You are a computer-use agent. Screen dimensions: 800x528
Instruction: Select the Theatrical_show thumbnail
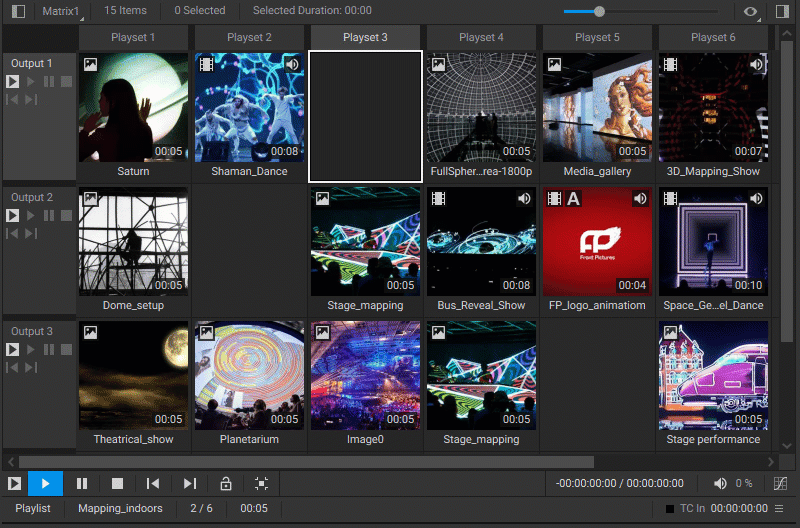point(133,375)
